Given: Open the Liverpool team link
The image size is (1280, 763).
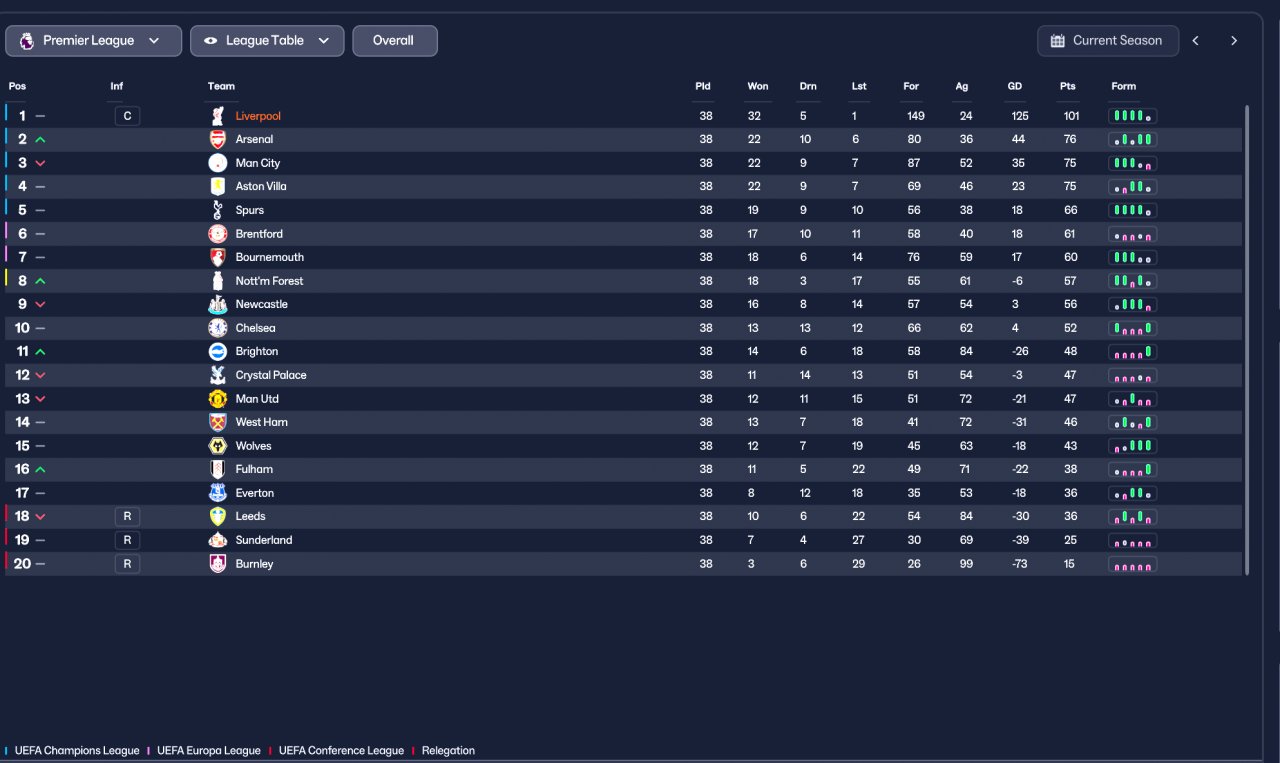Looking at the screenshot, I should pyautogui.click(x=258, y=116).
